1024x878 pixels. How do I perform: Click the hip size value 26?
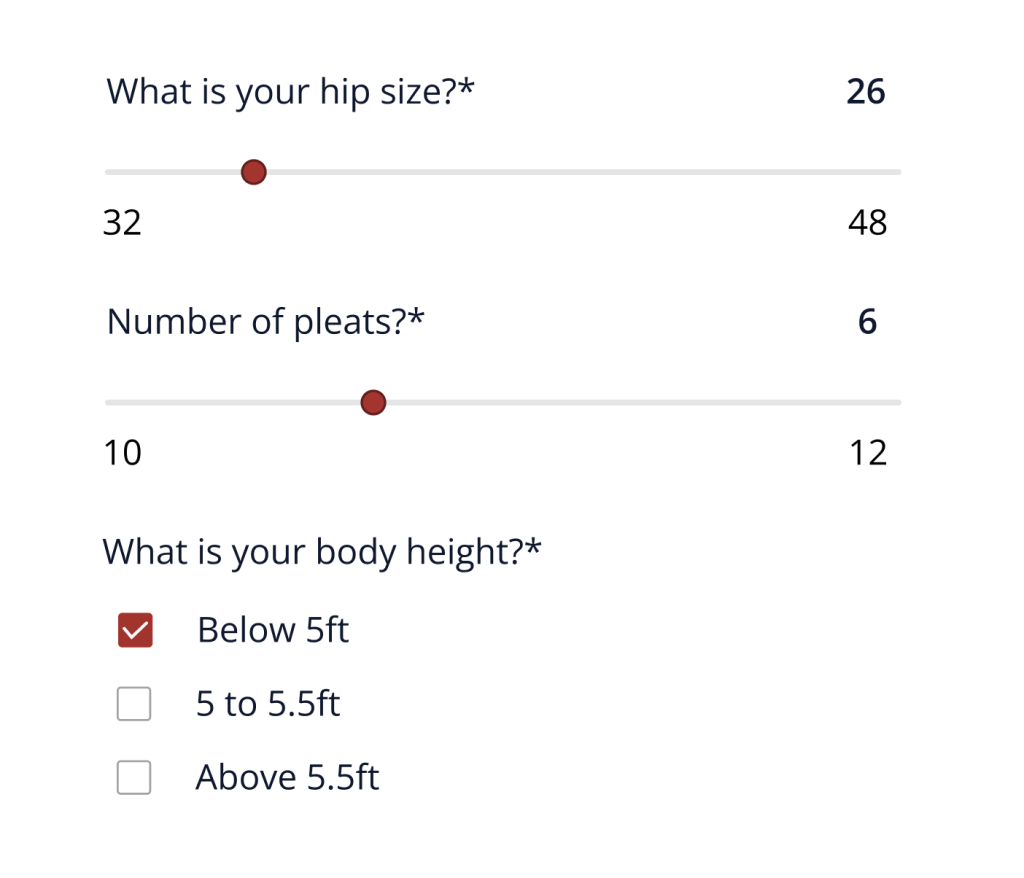coord(866,92)
